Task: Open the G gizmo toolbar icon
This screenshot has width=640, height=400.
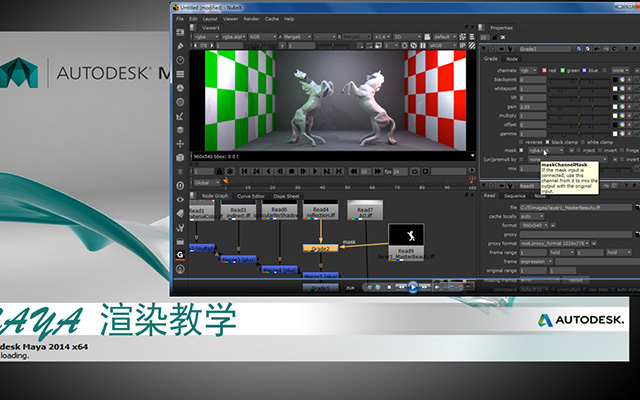Action: point(180,255)
